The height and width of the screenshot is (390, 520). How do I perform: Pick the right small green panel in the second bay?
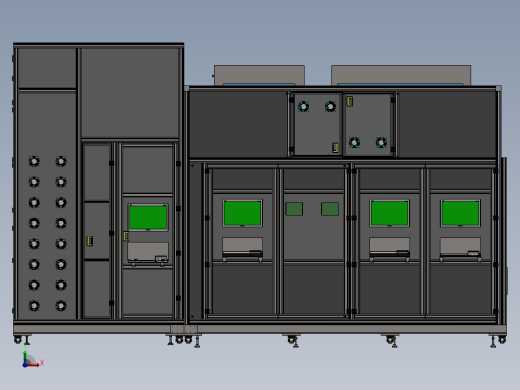pyautogui.click(x=330, y=209)
